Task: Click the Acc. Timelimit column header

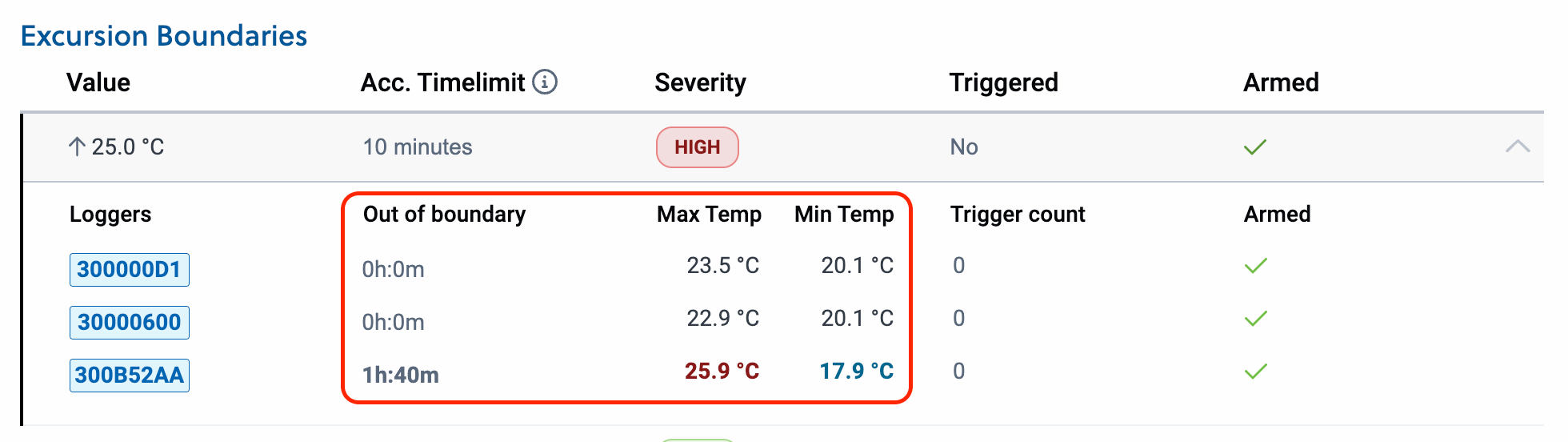Action: (x=442, y=82)
